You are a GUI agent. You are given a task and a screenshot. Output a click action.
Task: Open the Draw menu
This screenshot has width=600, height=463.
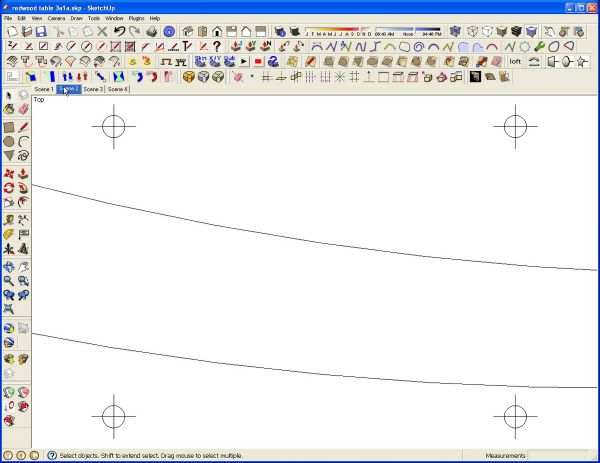[77, 18]
